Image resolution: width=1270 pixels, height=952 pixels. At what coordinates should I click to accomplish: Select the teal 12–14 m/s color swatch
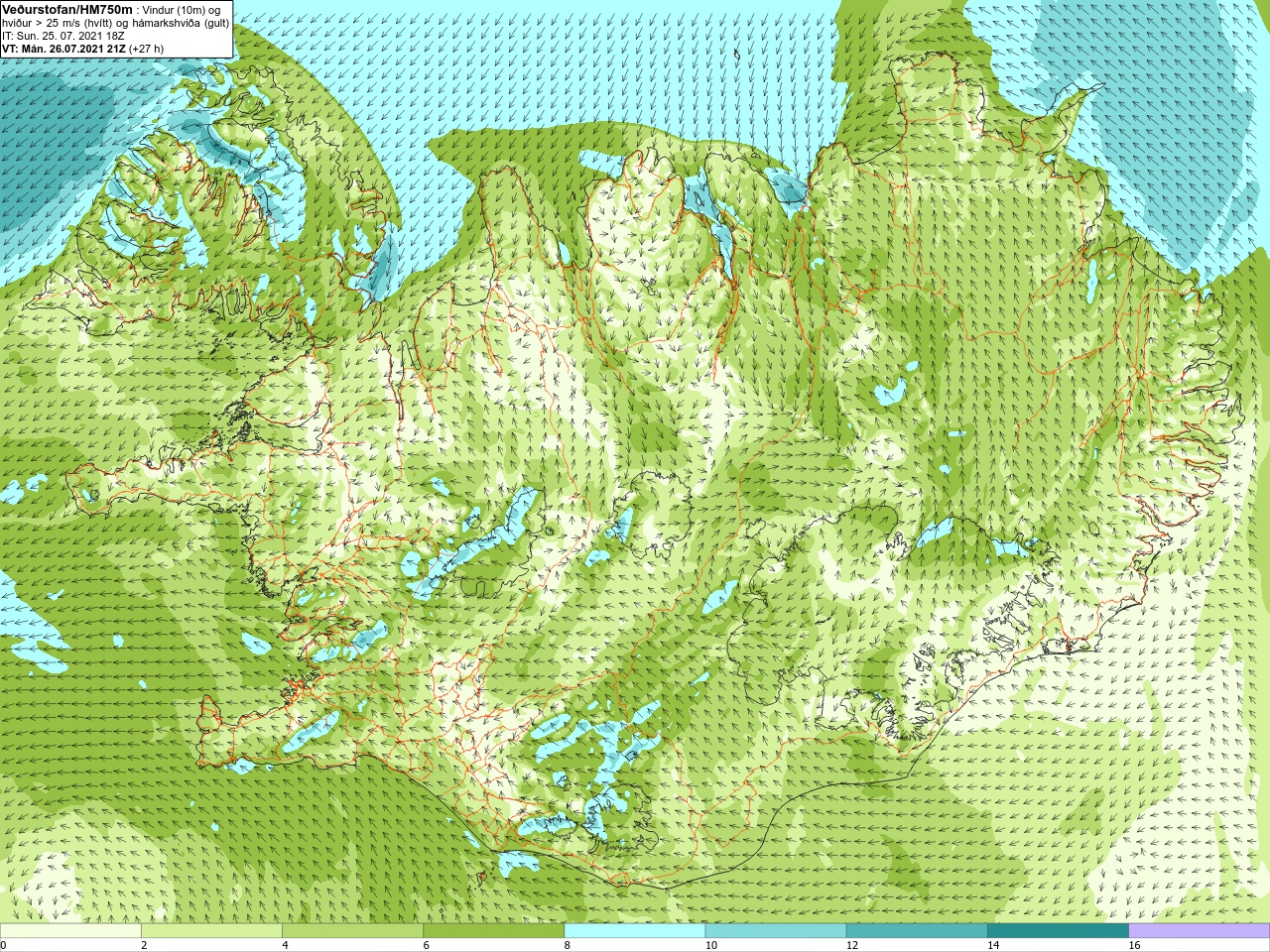[x=917, y=931]
